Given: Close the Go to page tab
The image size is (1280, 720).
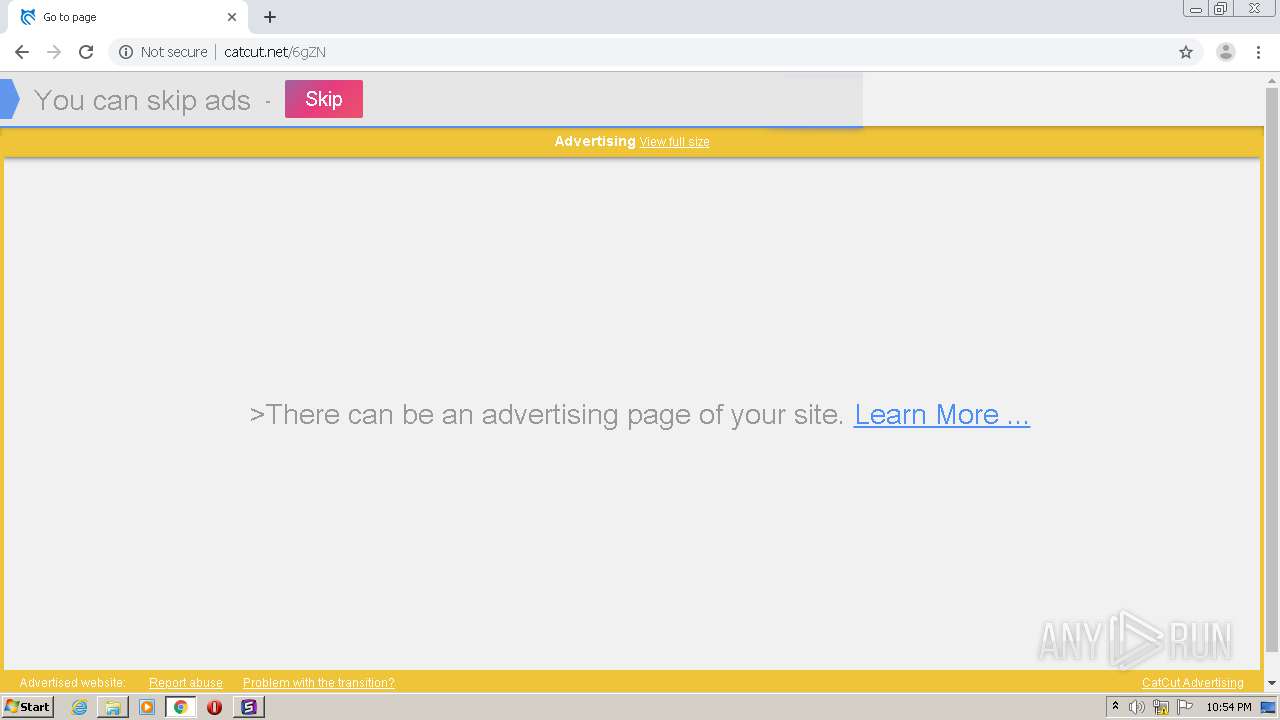Looking at the screenshot, I should [x=232, y=17].
